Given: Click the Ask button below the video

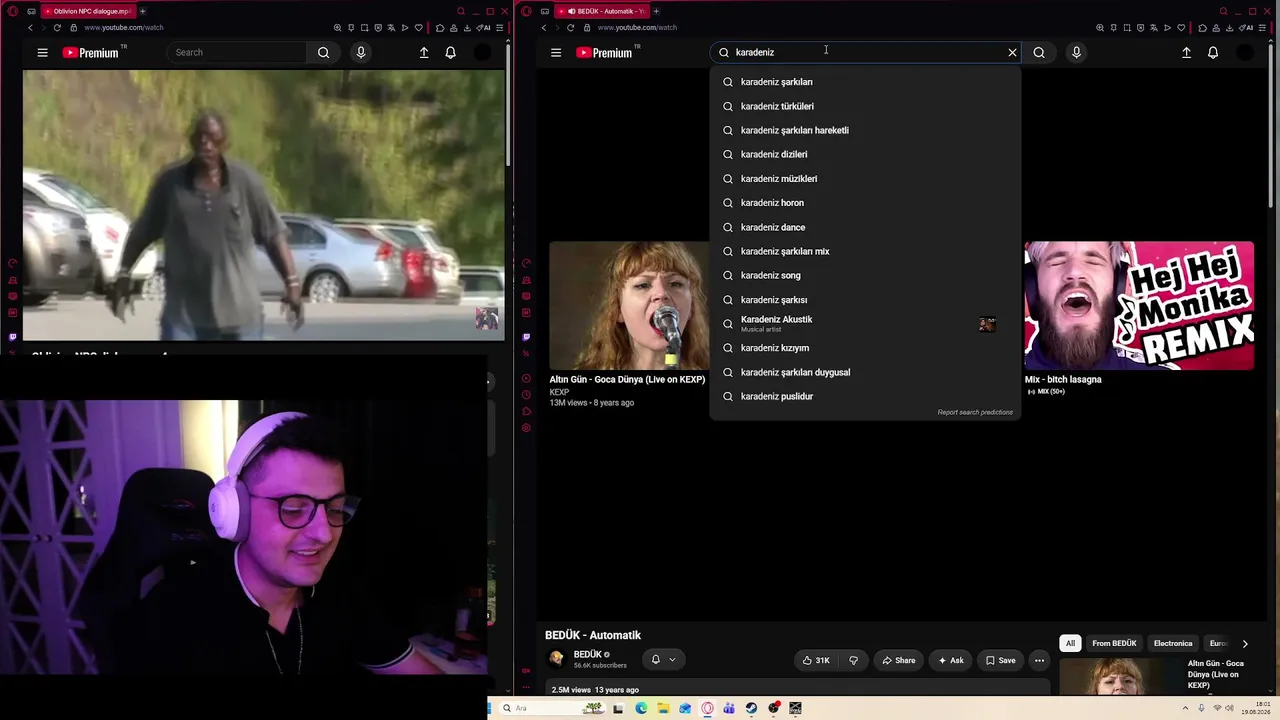Looking at the screenshot, I should coord(950,660).
